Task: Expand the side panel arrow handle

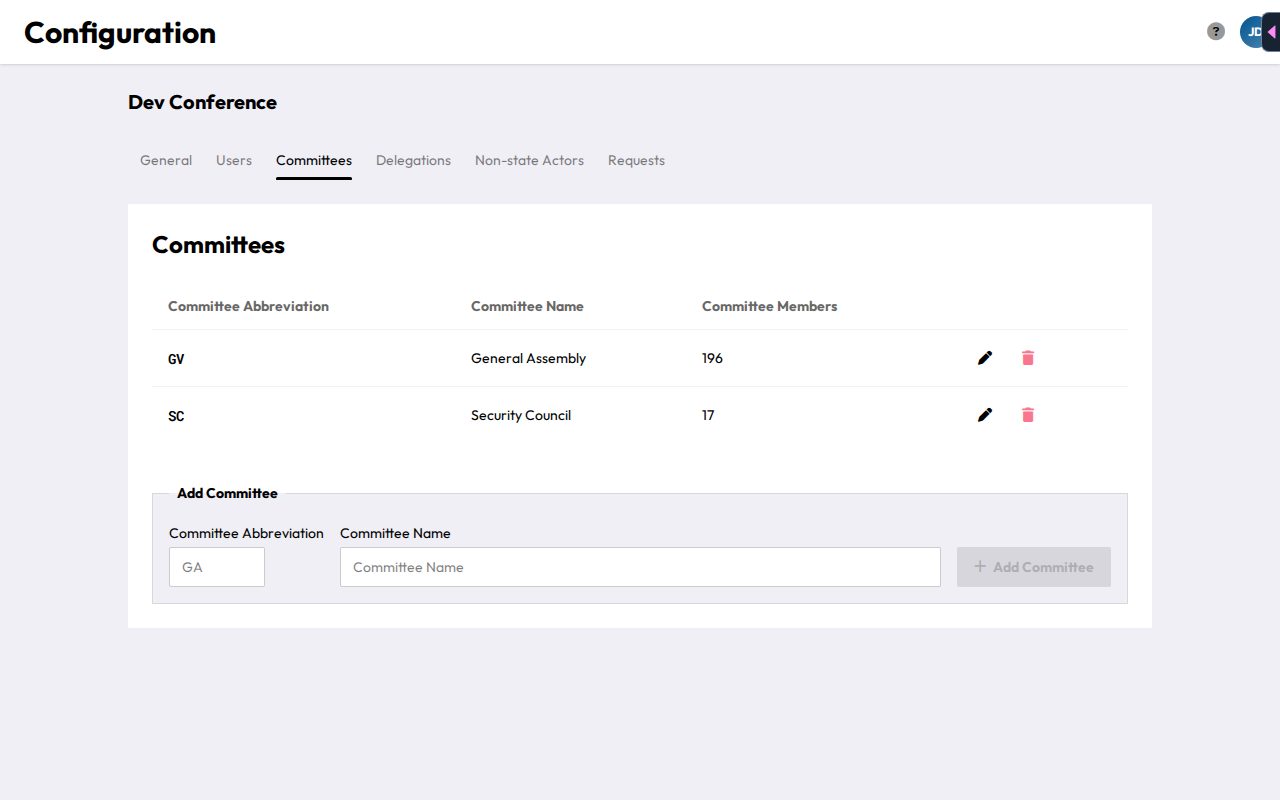Action: point(1271,32)
